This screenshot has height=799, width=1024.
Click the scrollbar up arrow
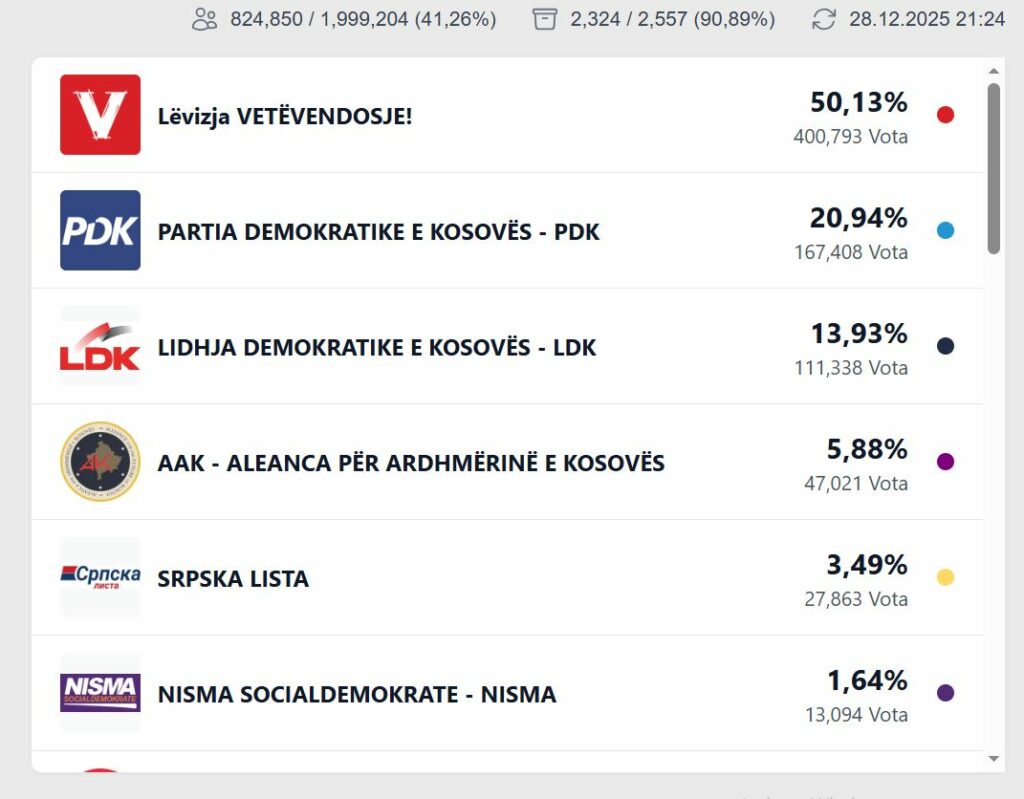[x=993, y=71]
